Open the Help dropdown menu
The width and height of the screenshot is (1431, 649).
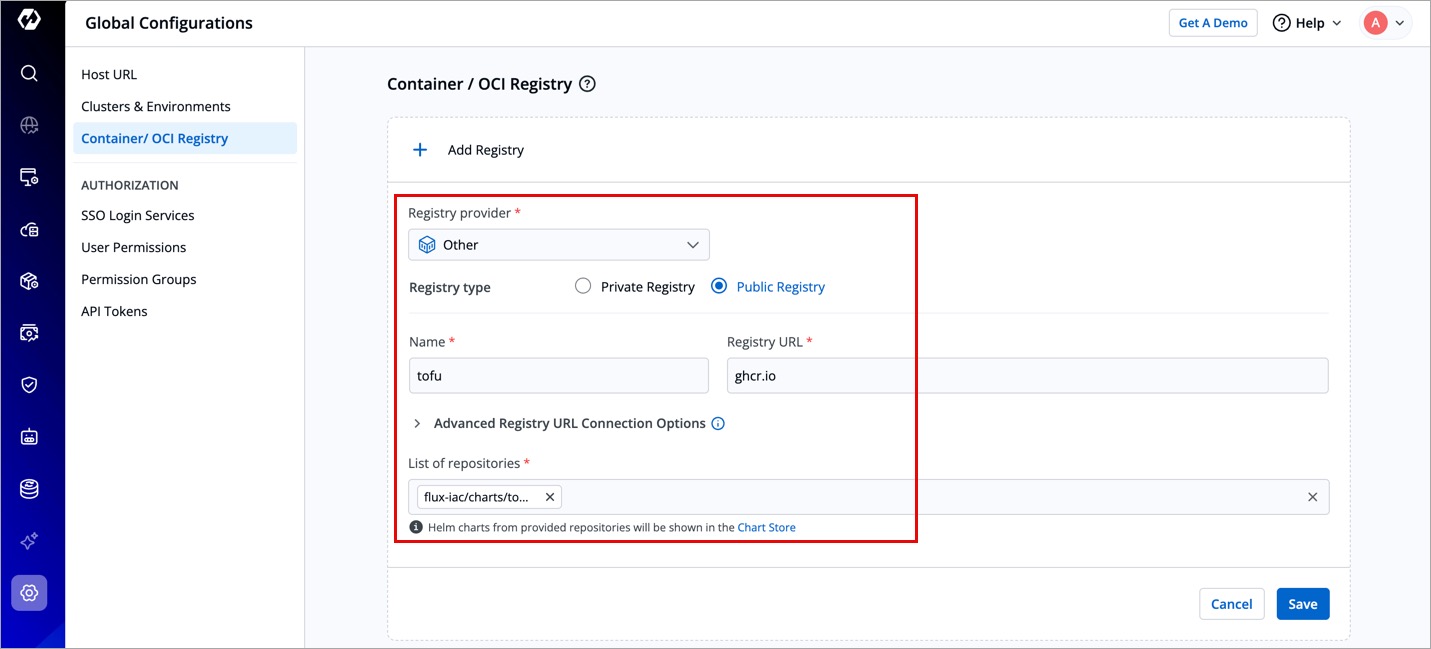(1307, 23)
